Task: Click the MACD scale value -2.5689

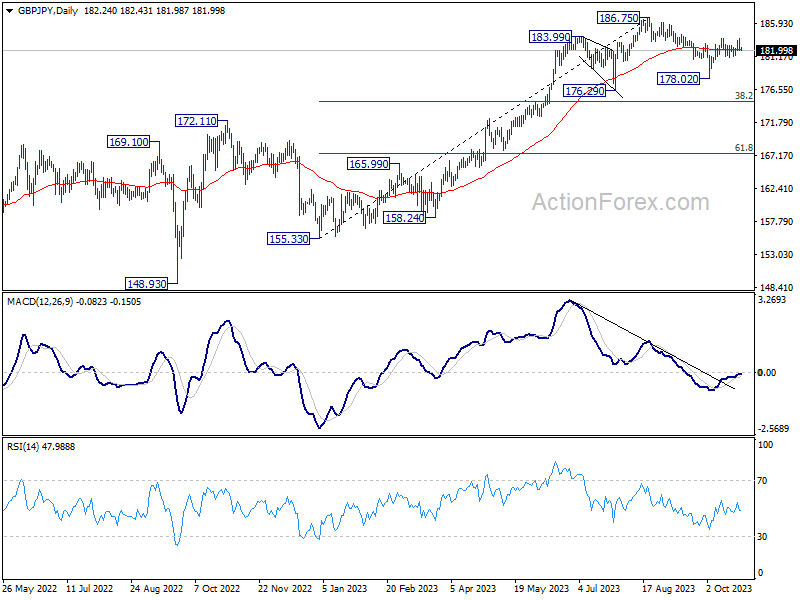Action: [x=773, y=428]
